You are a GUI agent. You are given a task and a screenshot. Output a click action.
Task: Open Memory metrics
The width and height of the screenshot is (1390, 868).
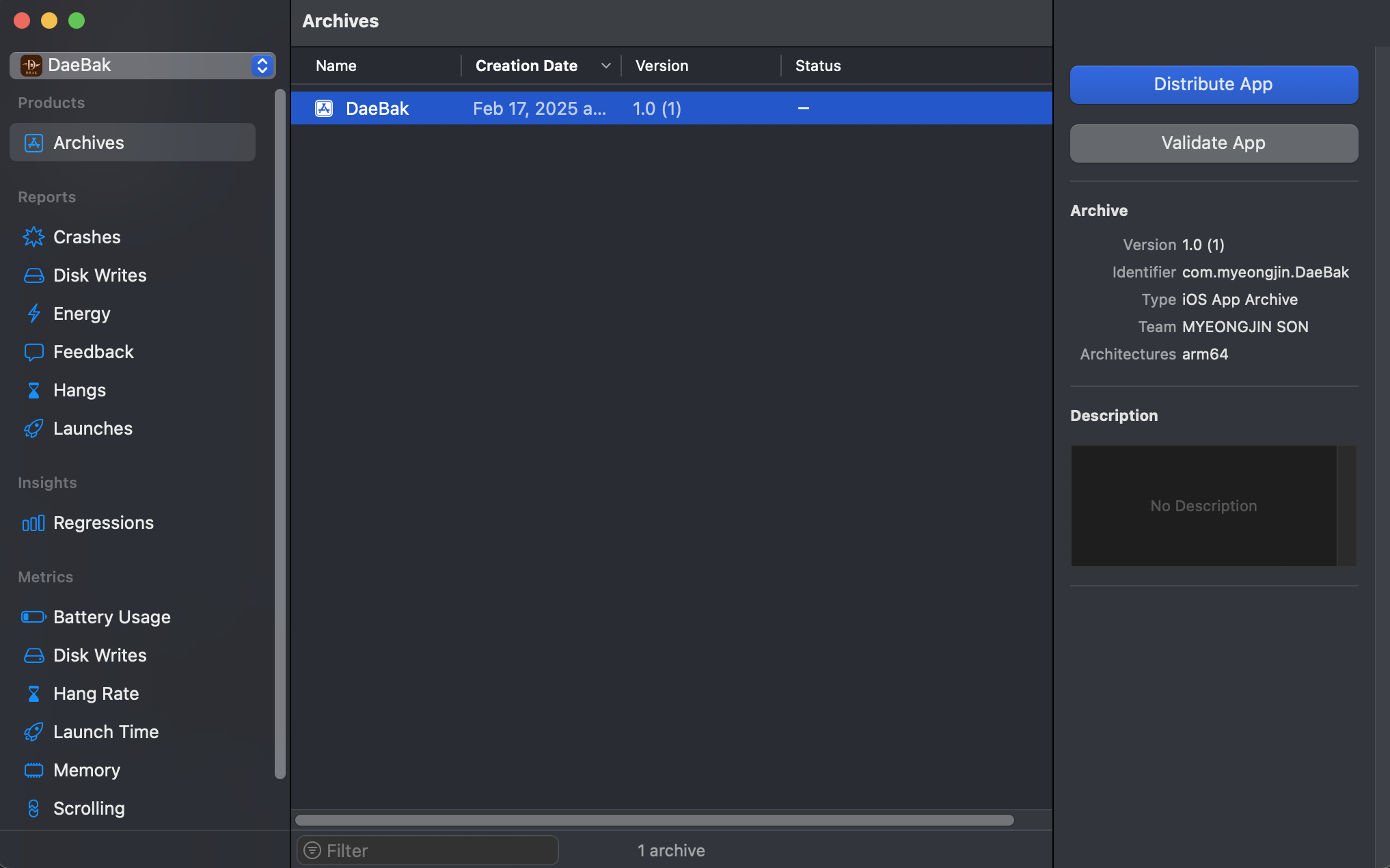pyautogui.click(x=87, y=770)
